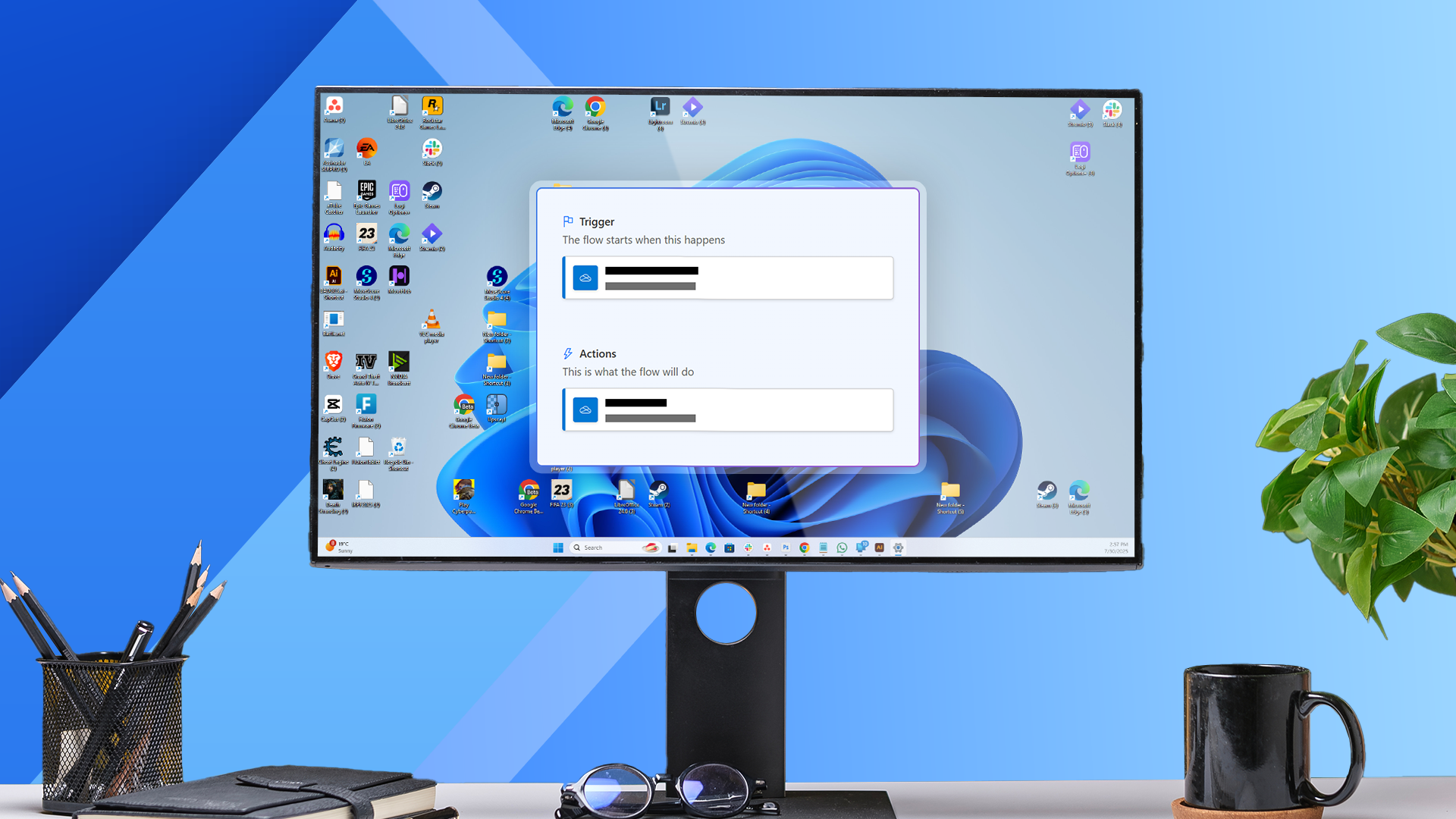Select the Actions step card

click(726, 409)
